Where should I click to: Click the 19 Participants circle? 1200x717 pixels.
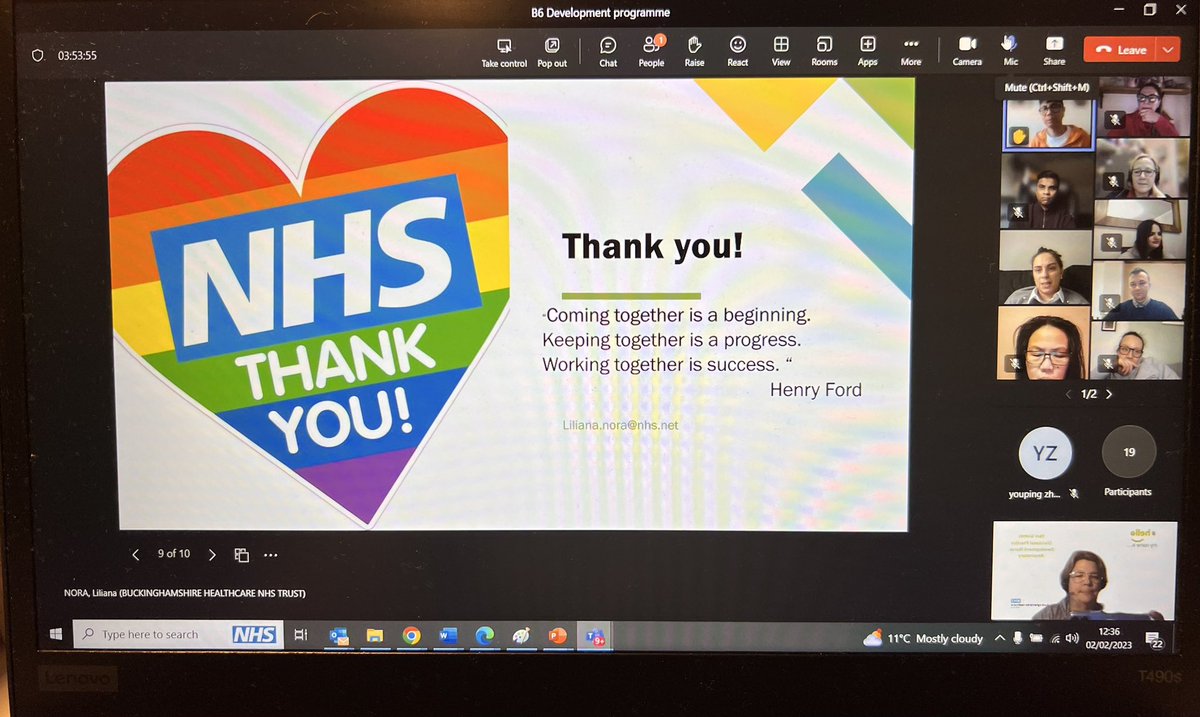coord(1129,452)
